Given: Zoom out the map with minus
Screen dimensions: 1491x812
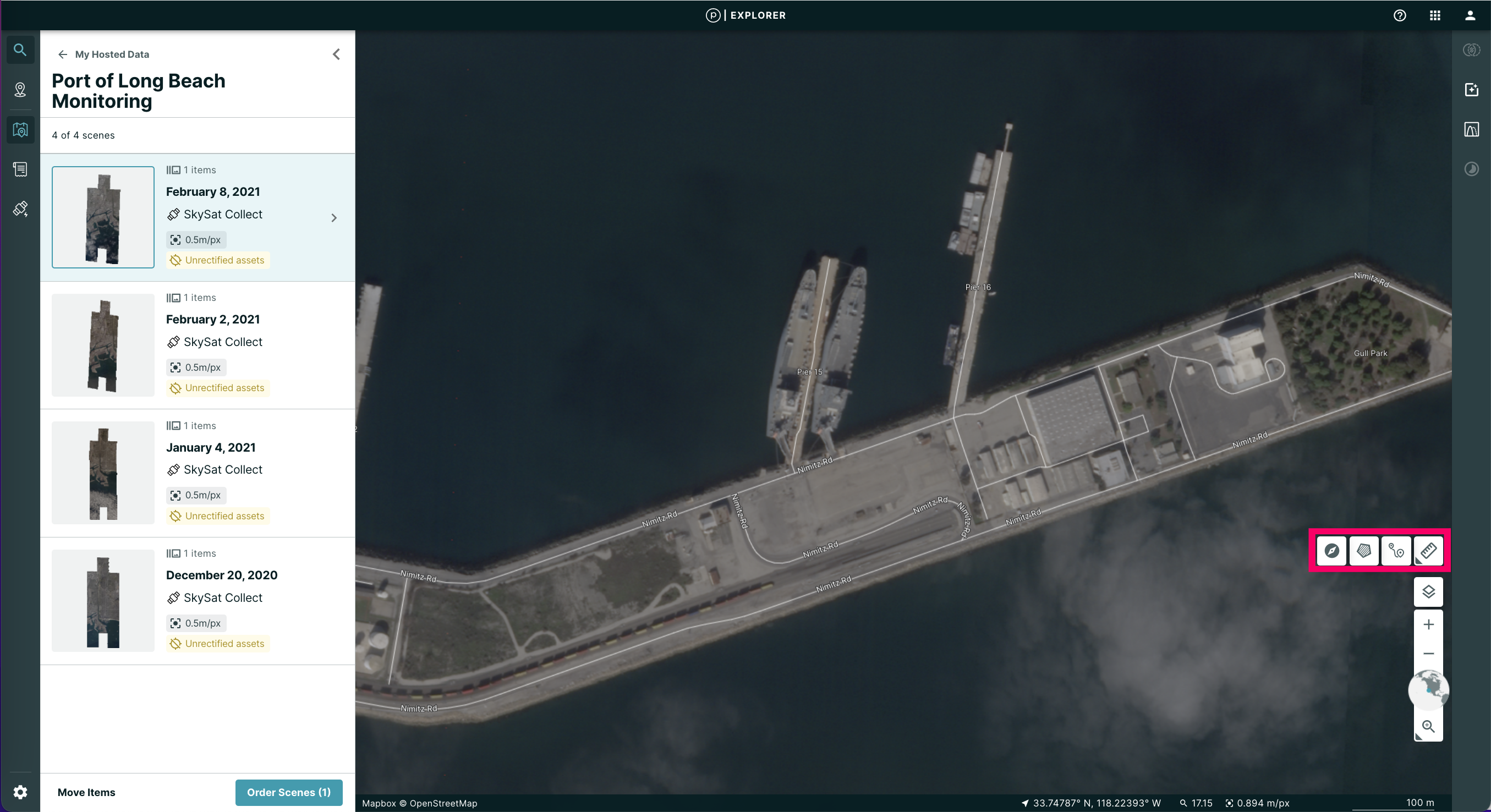Looking at the screenshot, I should click(1428, 654).
